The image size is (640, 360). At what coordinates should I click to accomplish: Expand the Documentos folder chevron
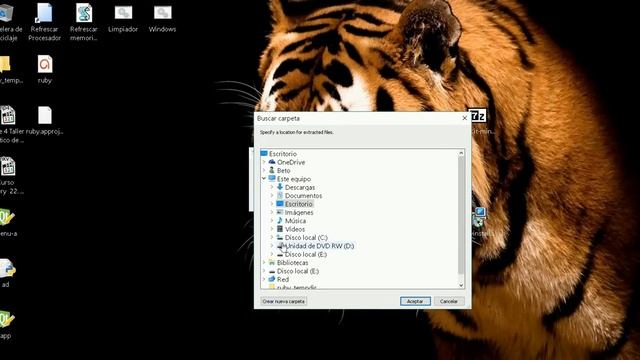(272, 196)
